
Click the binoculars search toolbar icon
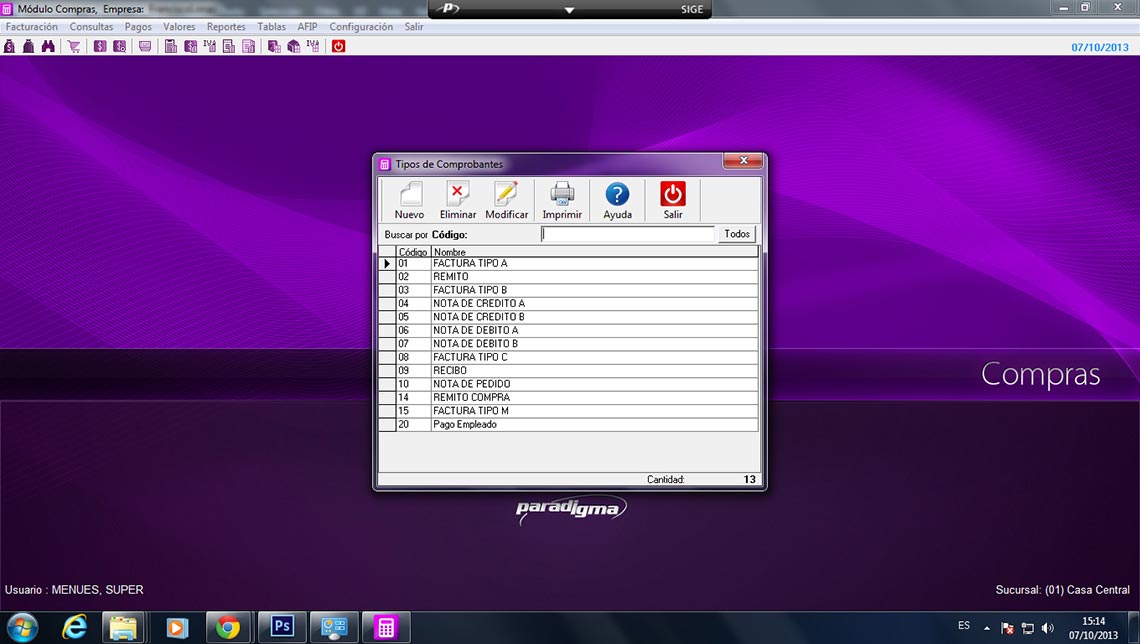coord(47,46)
